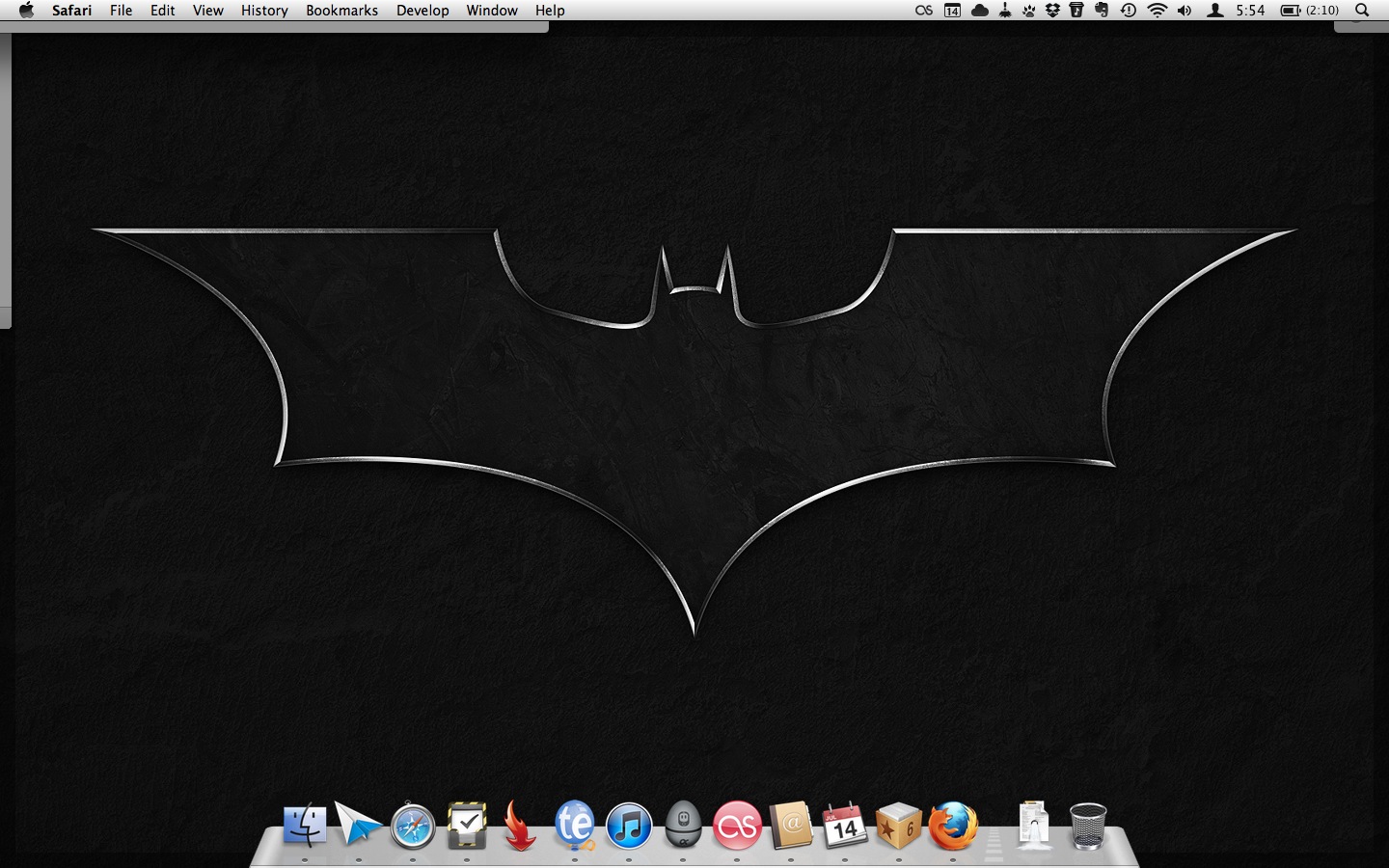Viewport: 1389px width, 868px height.
Task: Open the Growl paw menu bar icon
Action: 1028,11
